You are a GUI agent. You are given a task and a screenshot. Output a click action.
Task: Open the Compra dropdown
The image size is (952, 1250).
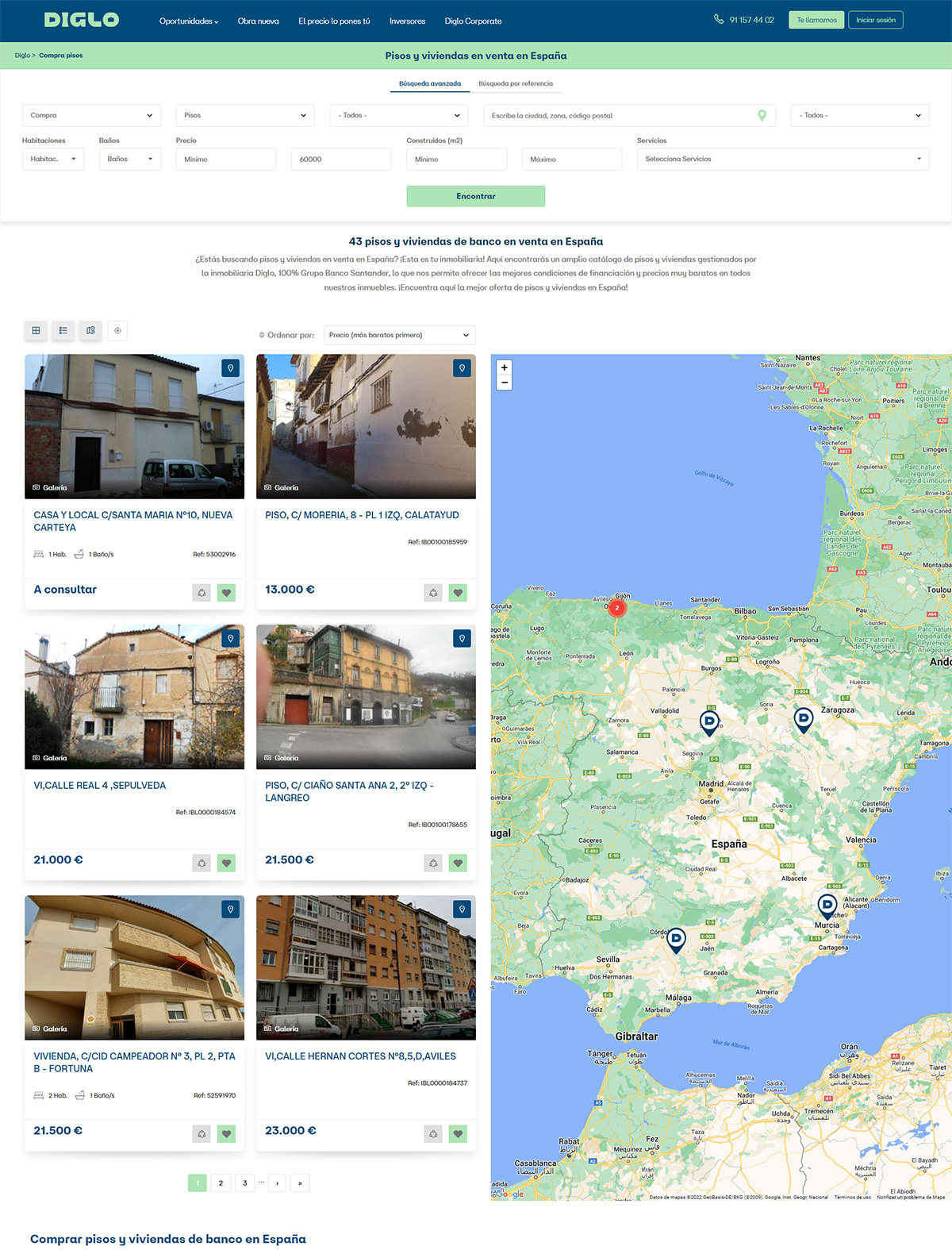[91, 116]
